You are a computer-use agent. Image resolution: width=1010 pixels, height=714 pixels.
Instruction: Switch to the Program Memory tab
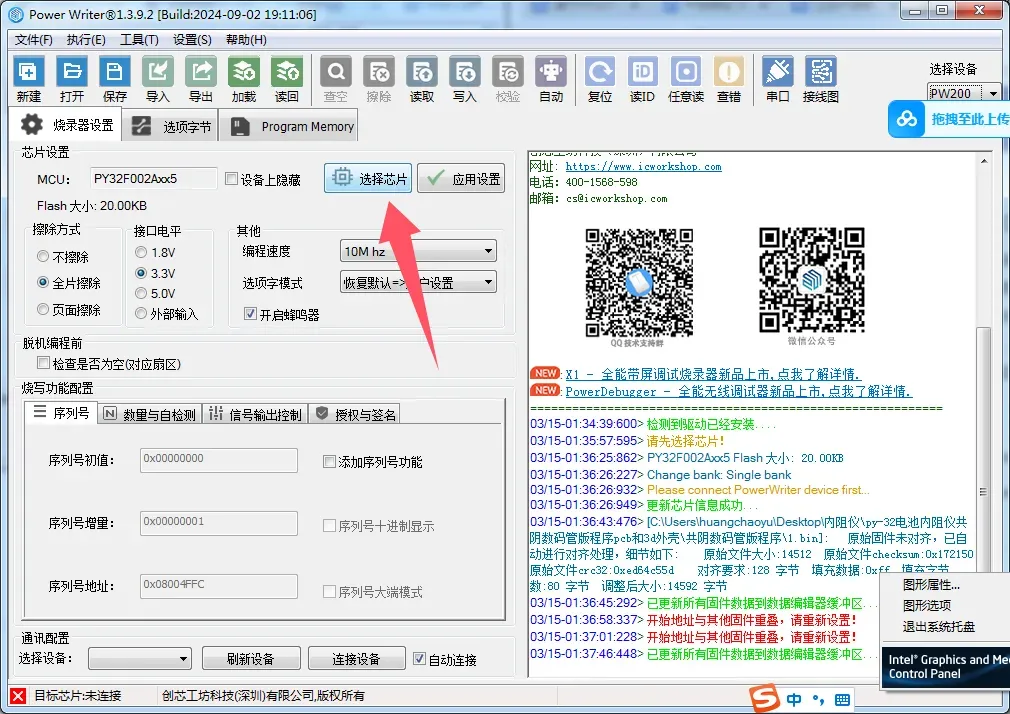(x=288, y=126)
